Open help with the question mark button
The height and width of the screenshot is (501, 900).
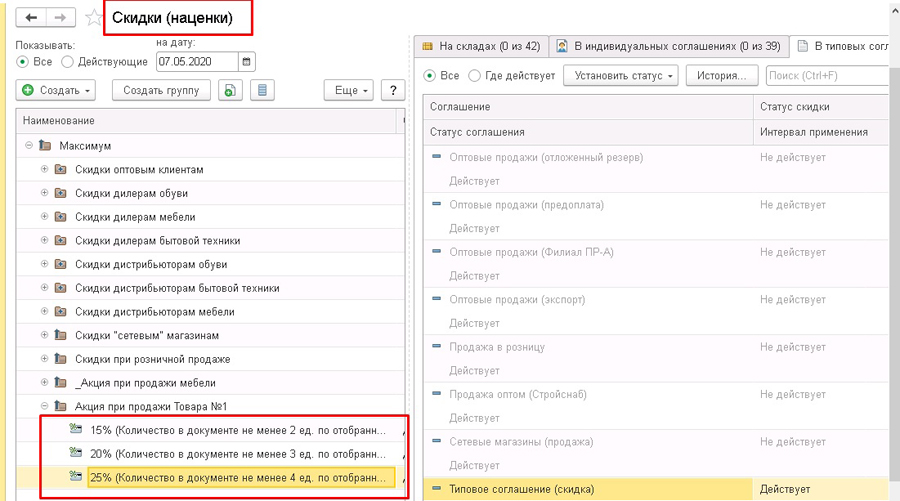394,91
